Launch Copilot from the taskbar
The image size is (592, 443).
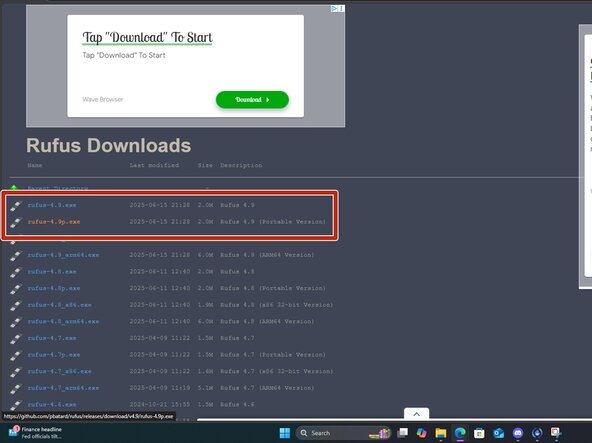421,433
